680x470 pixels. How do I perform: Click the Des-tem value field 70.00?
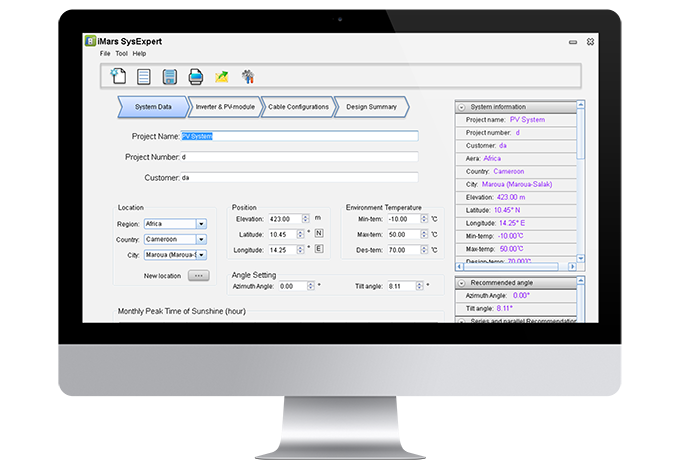[x=404, y=250]
